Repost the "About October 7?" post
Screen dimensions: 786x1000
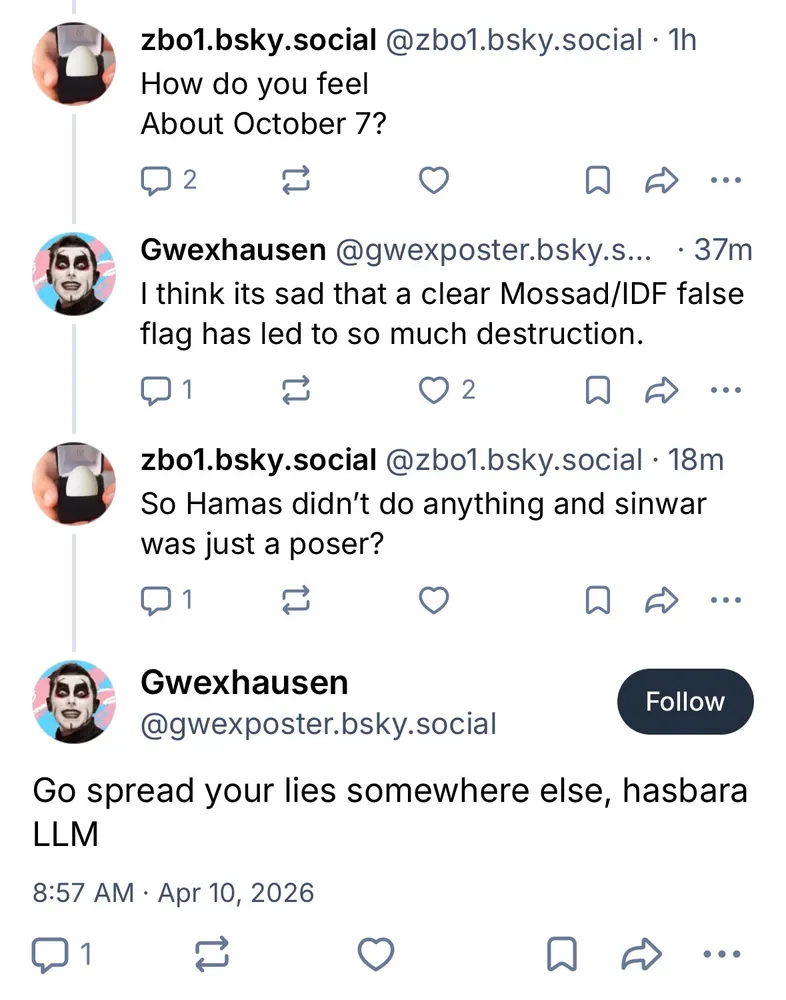click(x=297, y=180)
